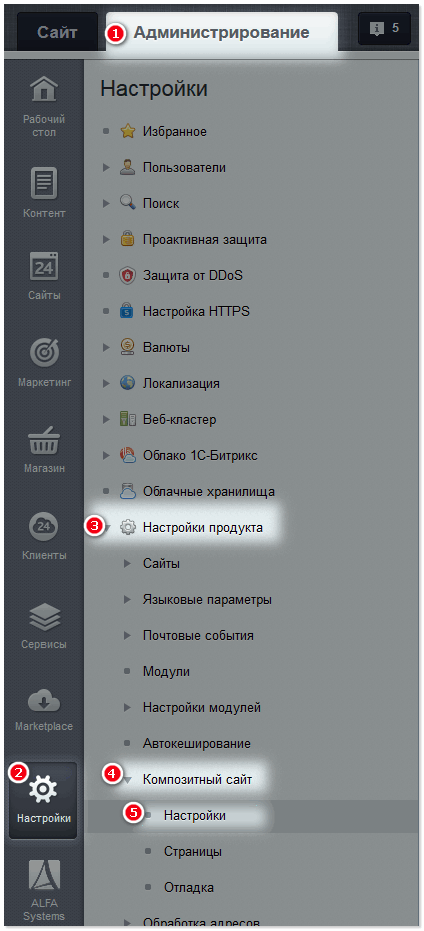Click the Облако 1С-Битрикс cloud icon
The image size is (424, 931).
(x=128, y=455)
